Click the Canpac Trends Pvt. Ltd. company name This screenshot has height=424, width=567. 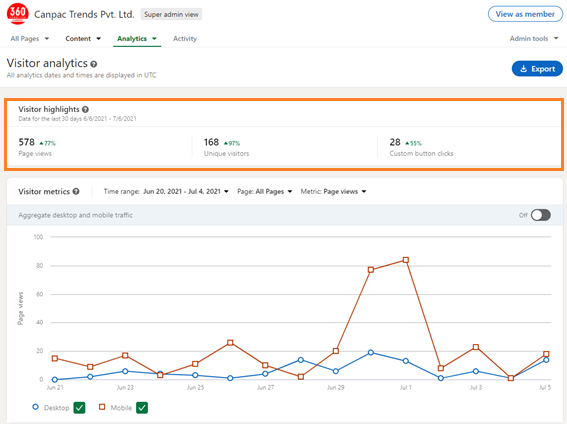tap(84, 14)
